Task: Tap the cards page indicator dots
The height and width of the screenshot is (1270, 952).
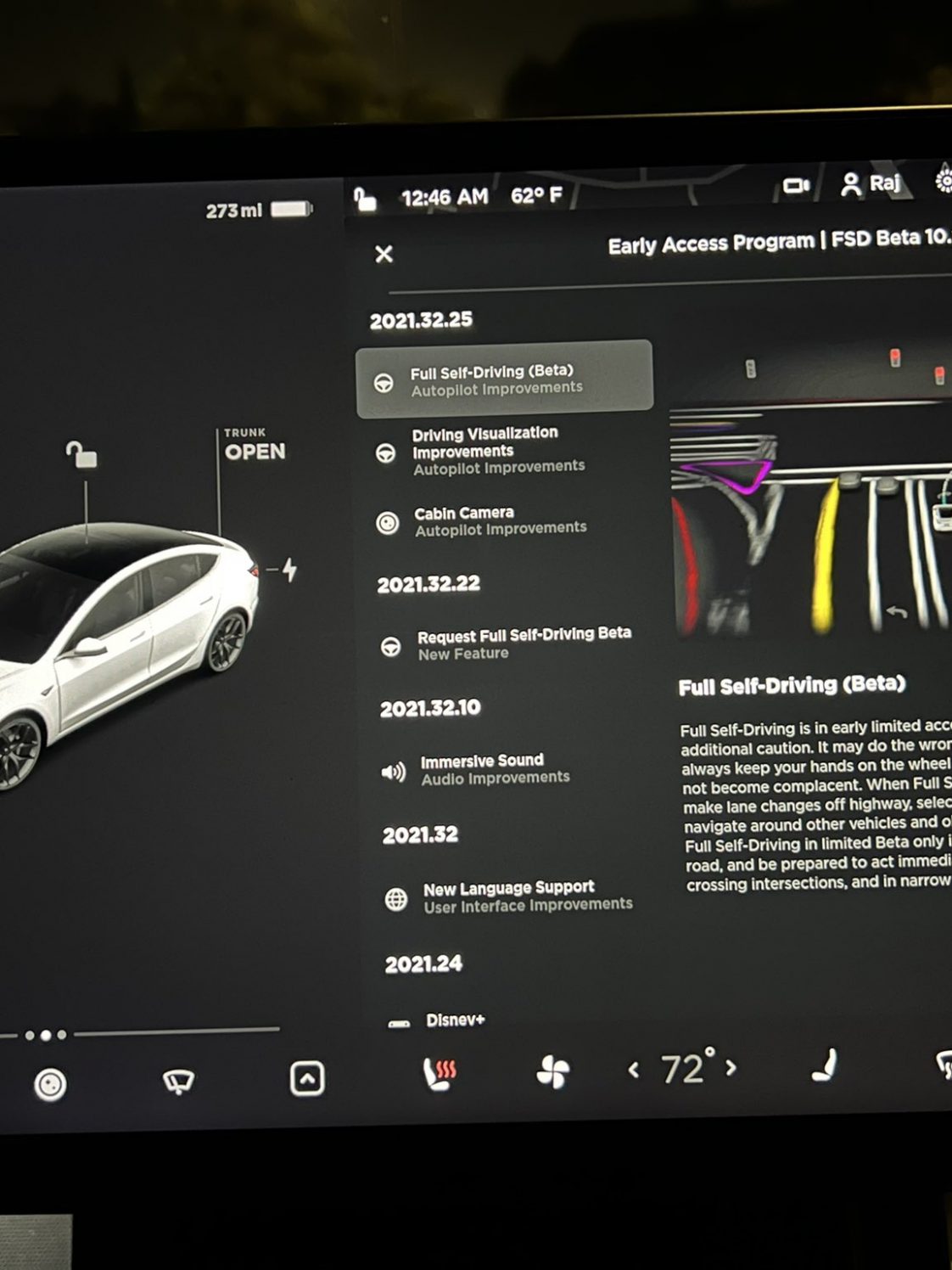Action: 46,1035
